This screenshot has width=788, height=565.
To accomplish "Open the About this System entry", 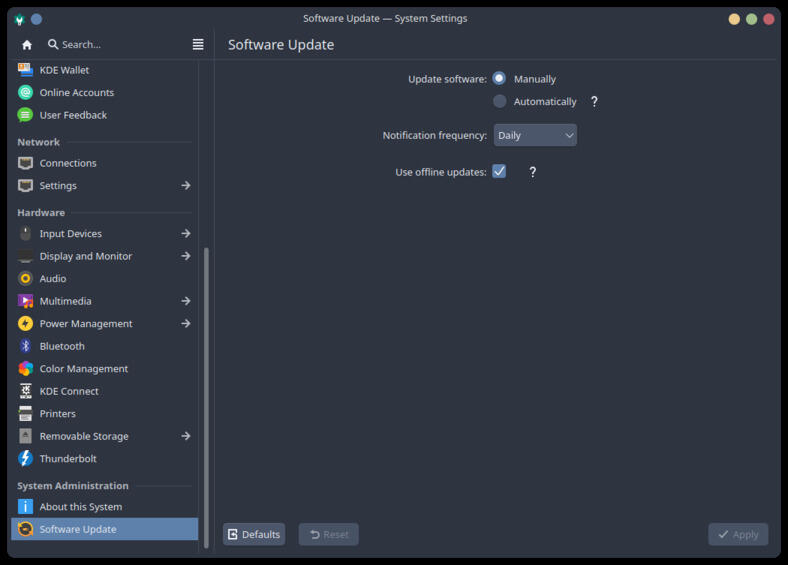I will click(105, 507).
